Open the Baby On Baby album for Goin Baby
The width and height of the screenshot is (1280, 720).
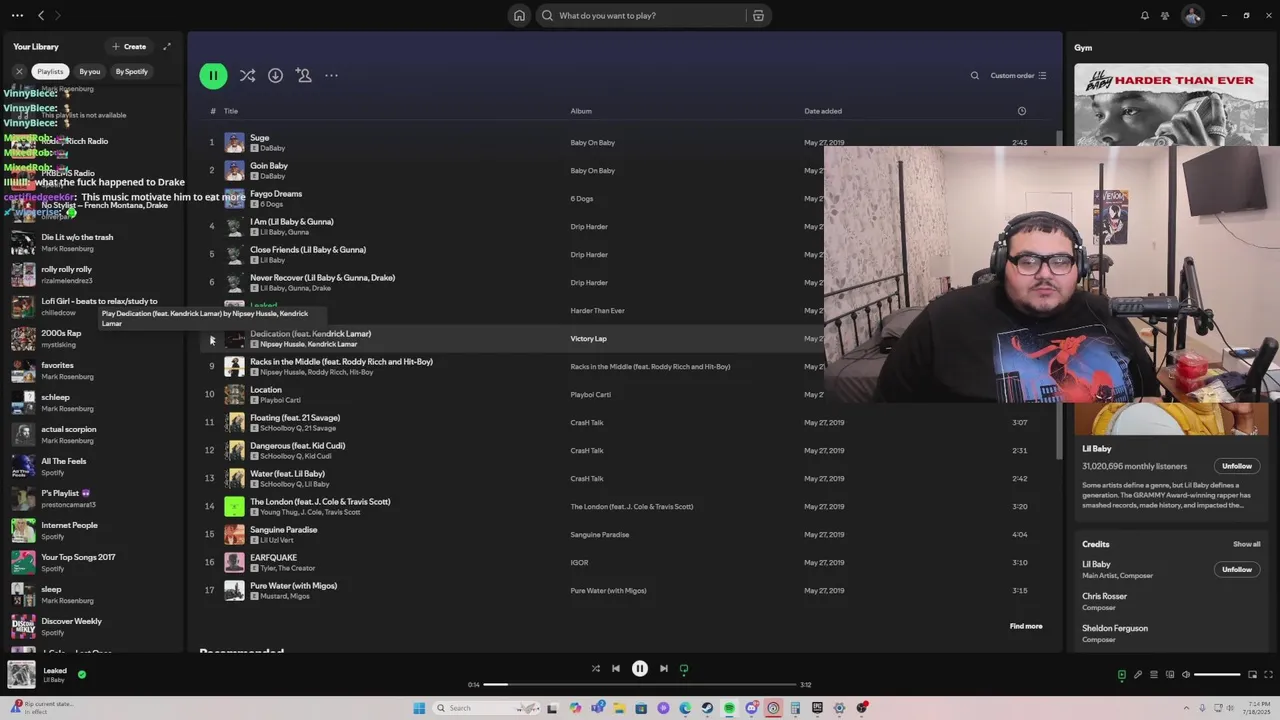592,171
